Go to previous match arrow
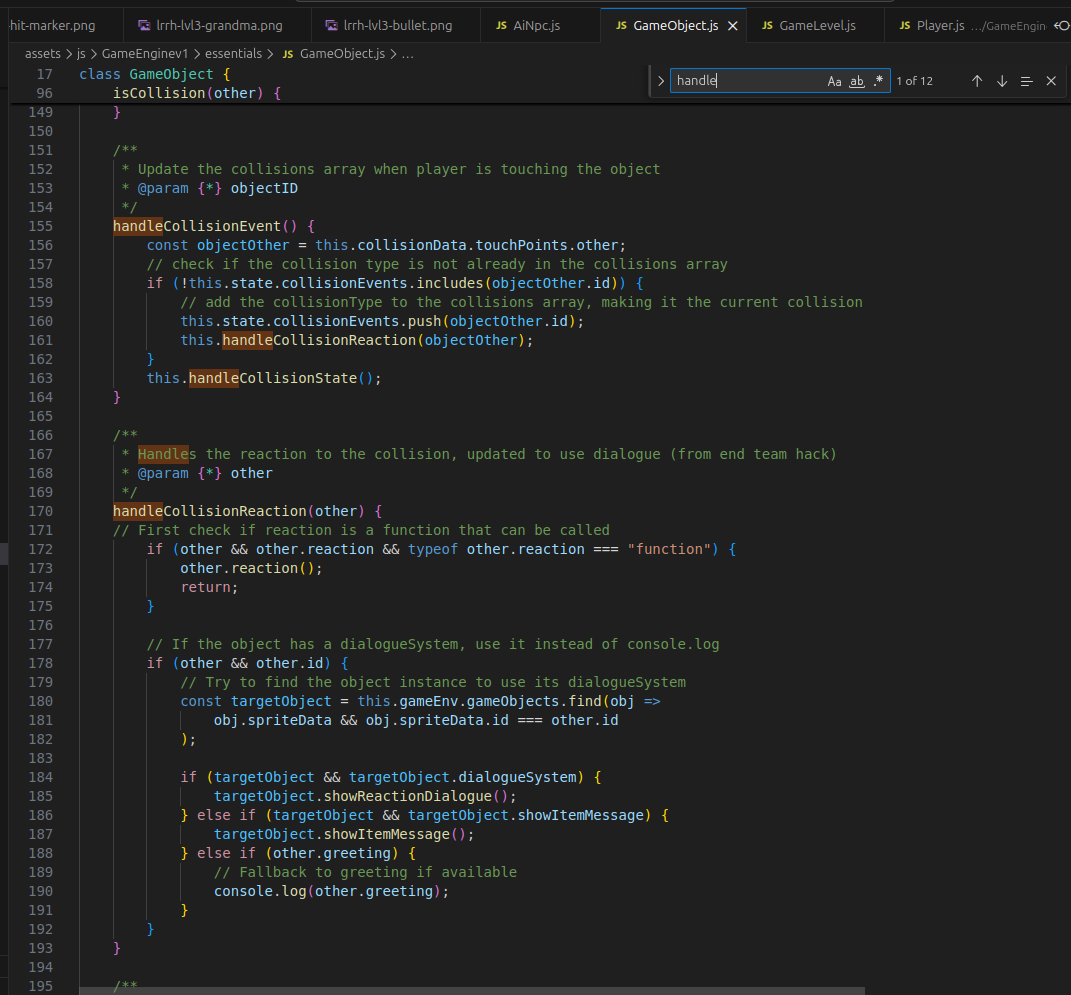Screen dimensions: 1071x995 click(x=977, y=81)
